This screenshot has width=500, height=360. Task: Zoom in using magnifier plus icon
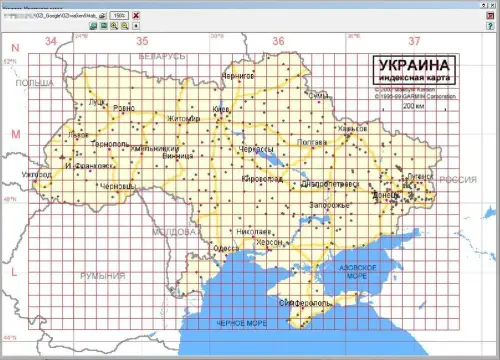tap(114, 26)
